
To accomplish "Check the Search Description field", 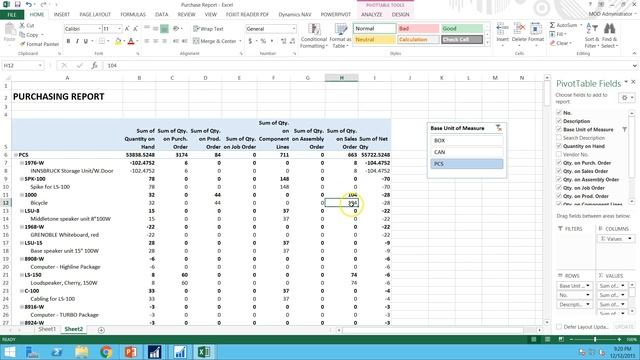I will click(x=559, y=138).
